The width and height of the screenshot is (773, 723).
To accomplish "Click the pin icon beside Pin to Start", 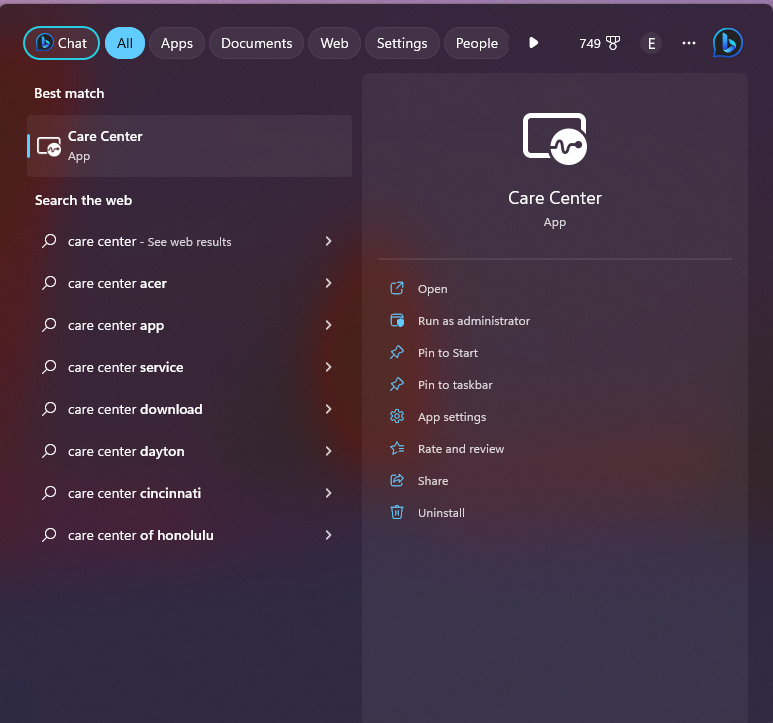I will pyautogui.click(x=397, y=352).
